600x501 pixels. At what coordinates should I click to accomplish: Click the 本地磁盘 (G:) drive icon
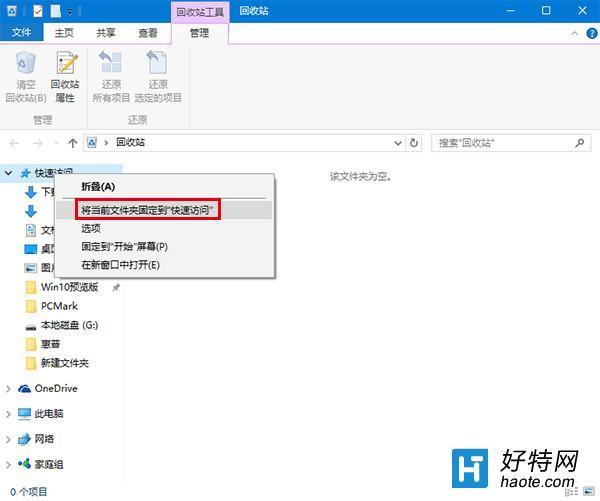31,326
